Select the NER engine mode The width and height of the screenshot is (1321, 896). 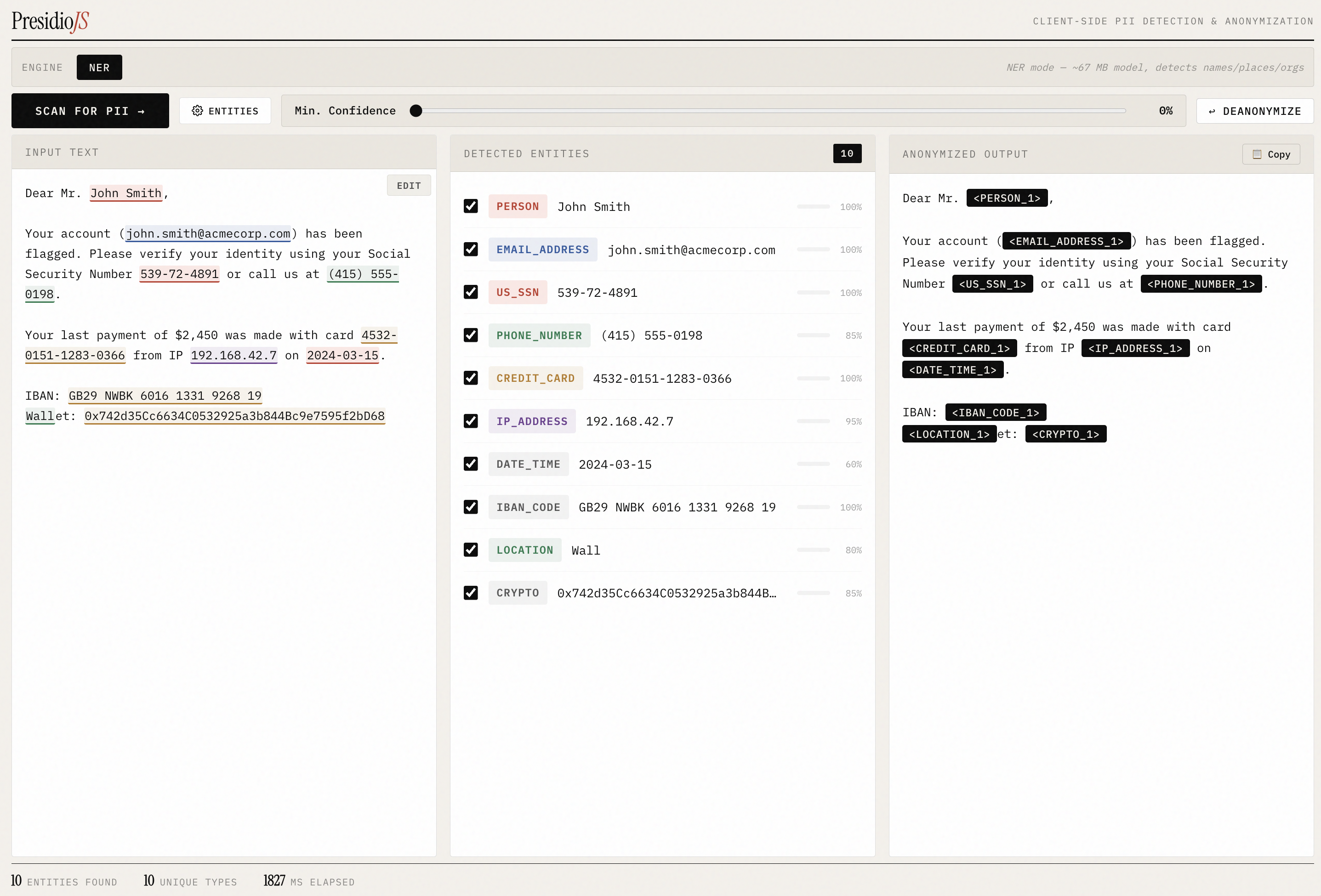coord(99,67)
